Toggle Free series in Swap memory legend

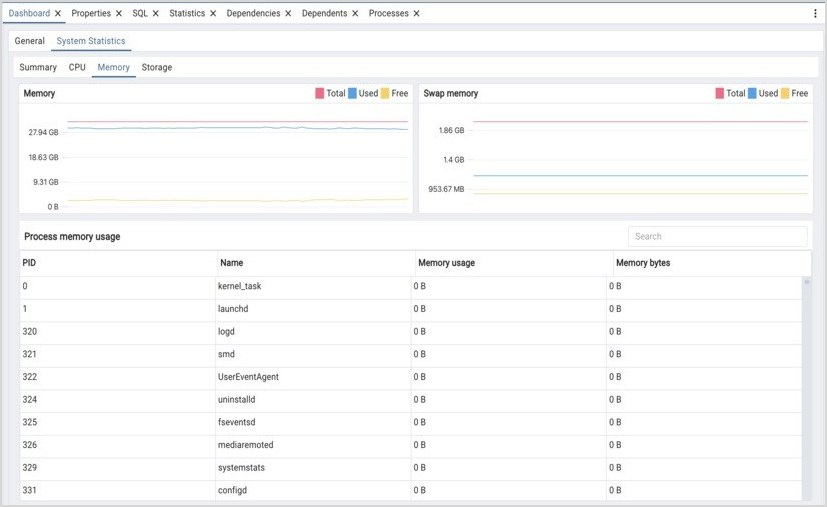tap(794, 93)
